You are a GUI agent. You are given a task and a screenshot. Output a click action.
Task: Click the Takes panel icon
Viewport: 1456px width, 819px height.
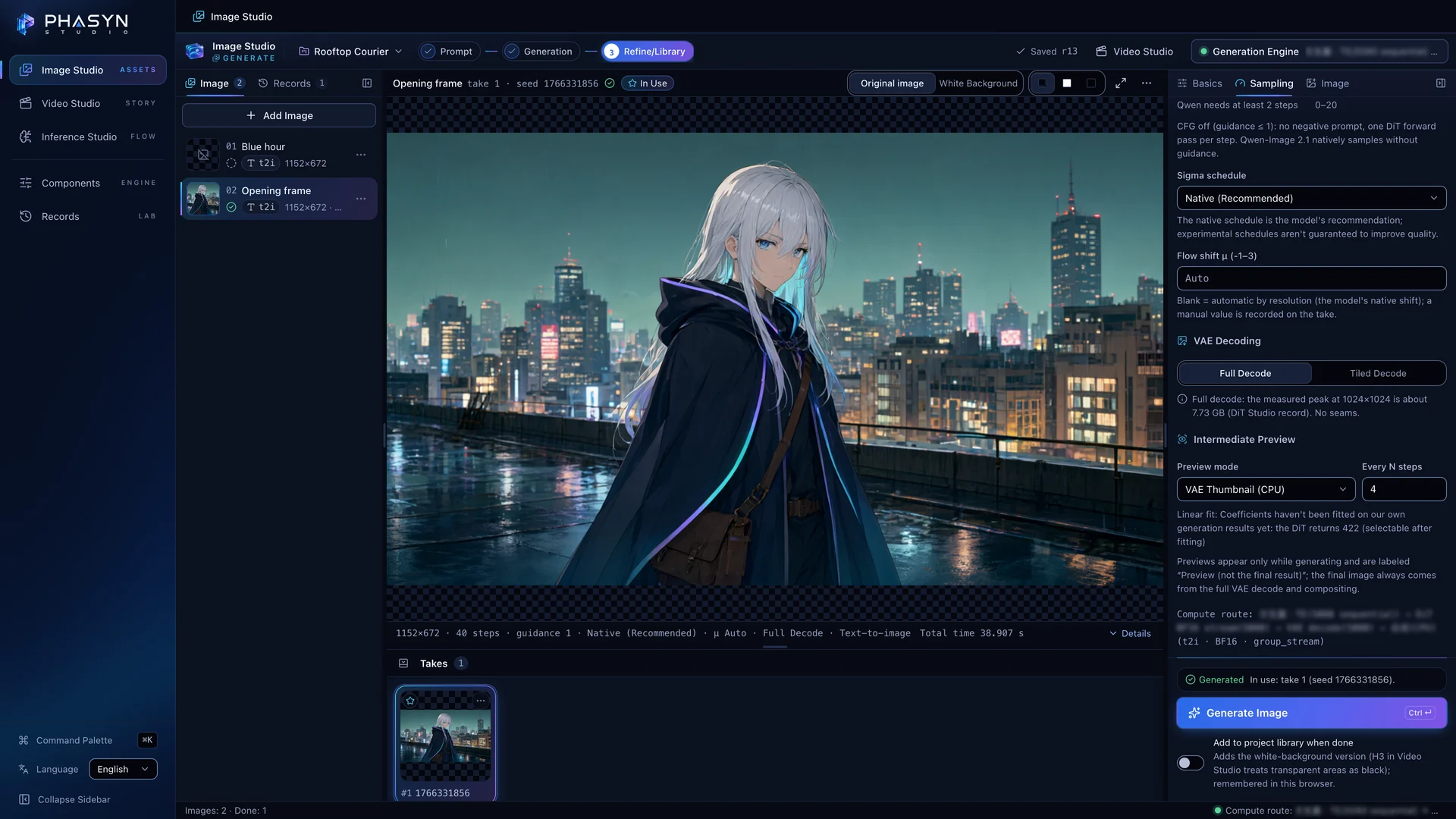[403, 664]
